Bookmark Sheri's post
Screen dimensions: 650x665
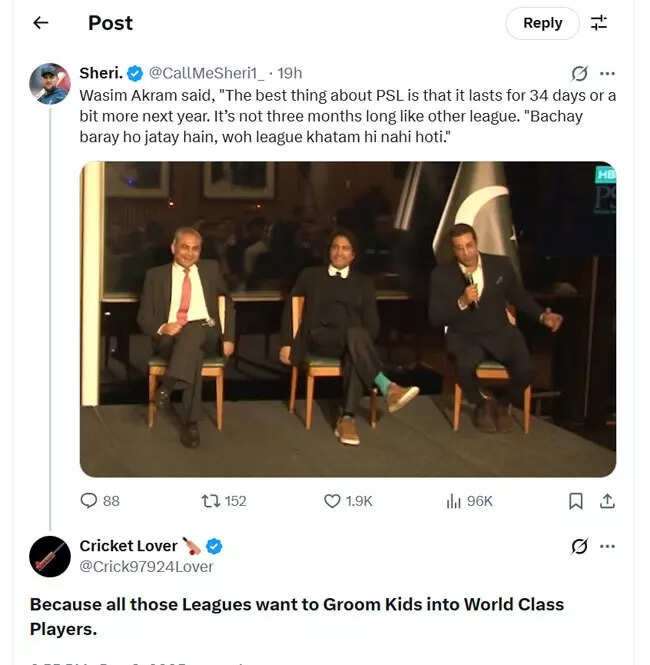576,501
